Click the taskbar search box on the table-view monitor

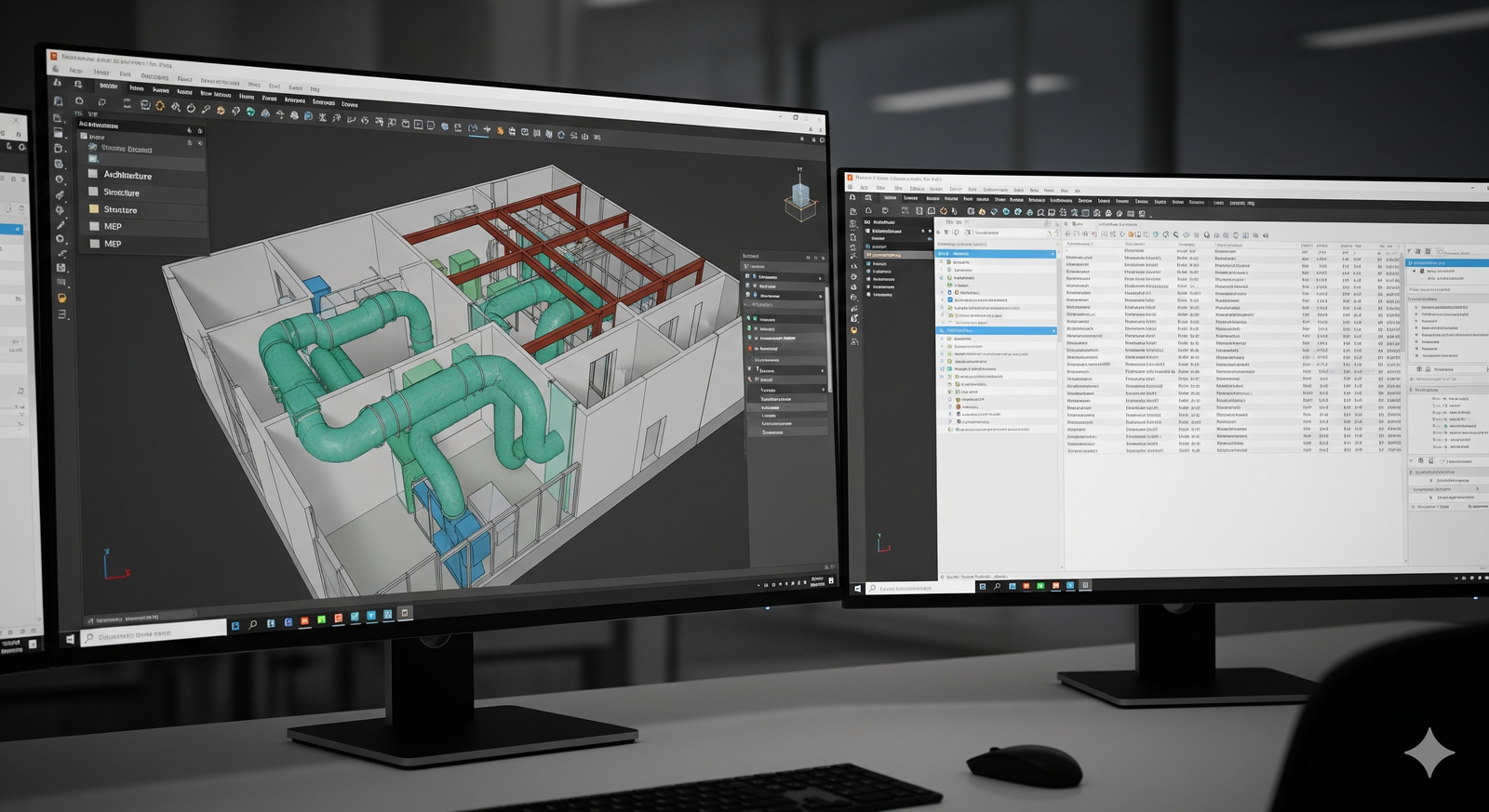coord(921,589)
